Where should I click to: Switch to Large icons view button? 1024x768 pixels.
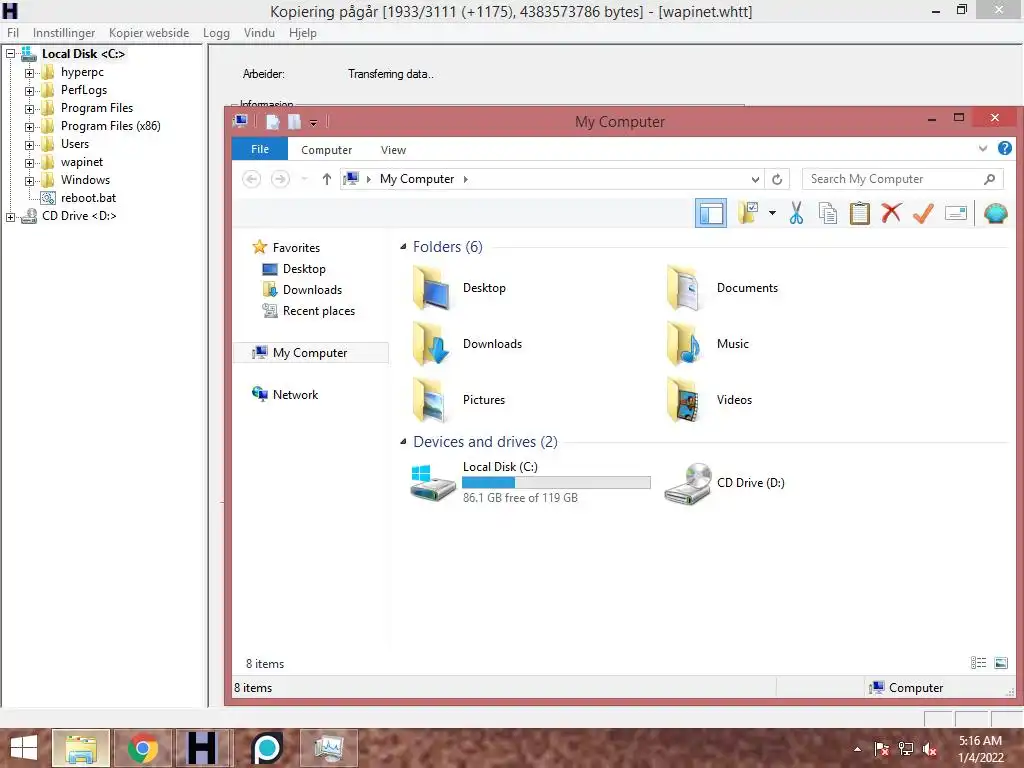pyautogui.click(x=1000, y=663)
